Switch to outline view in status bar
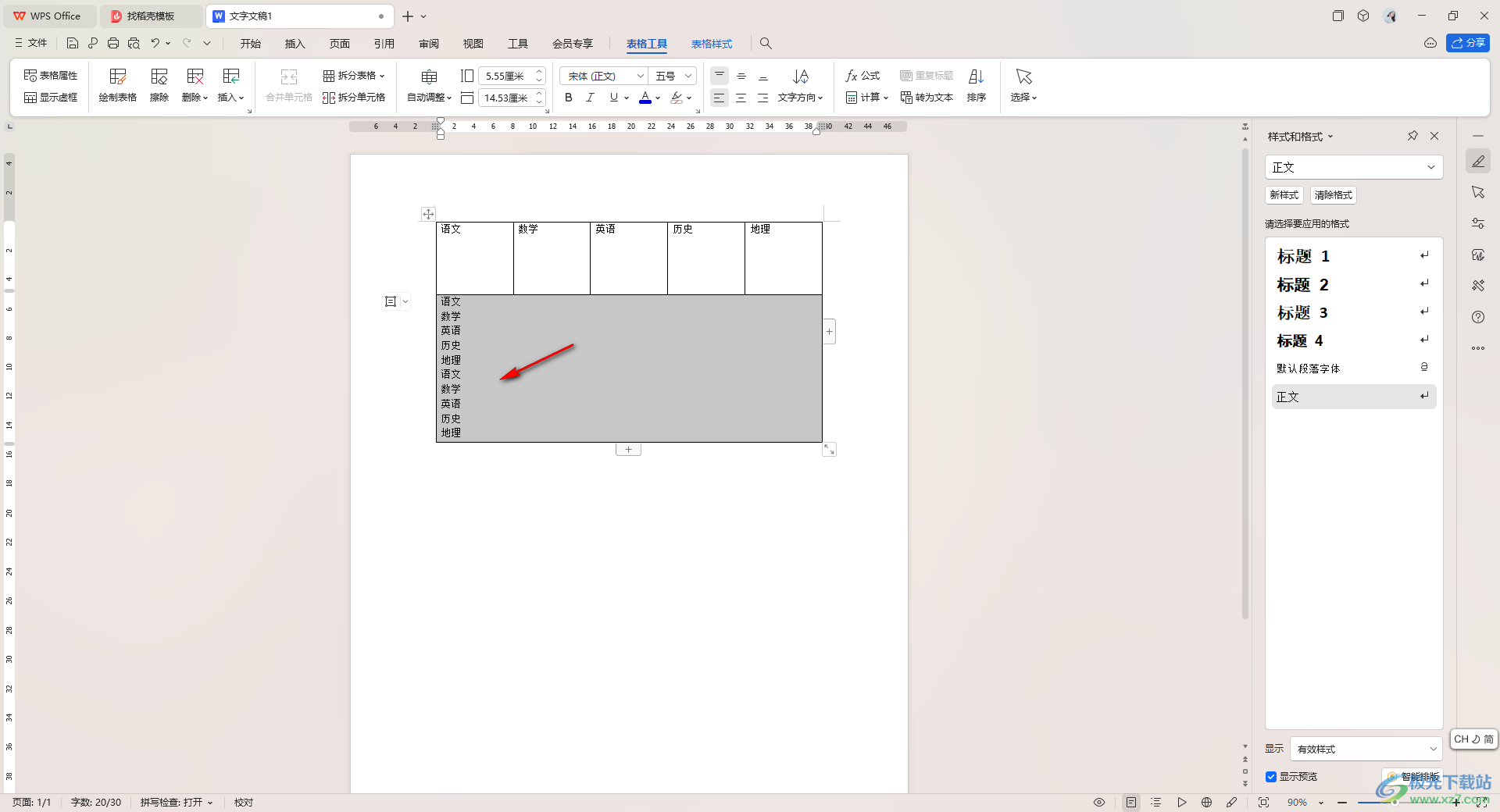 click(1156, 803)
